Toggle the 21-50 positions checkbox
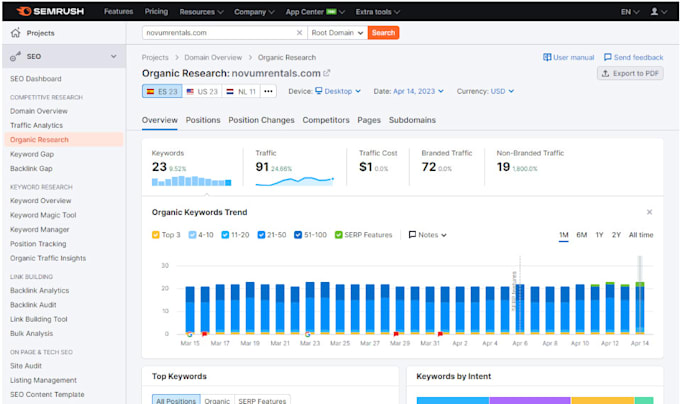Screen dimensions: 680x404 tap(261, 235)
